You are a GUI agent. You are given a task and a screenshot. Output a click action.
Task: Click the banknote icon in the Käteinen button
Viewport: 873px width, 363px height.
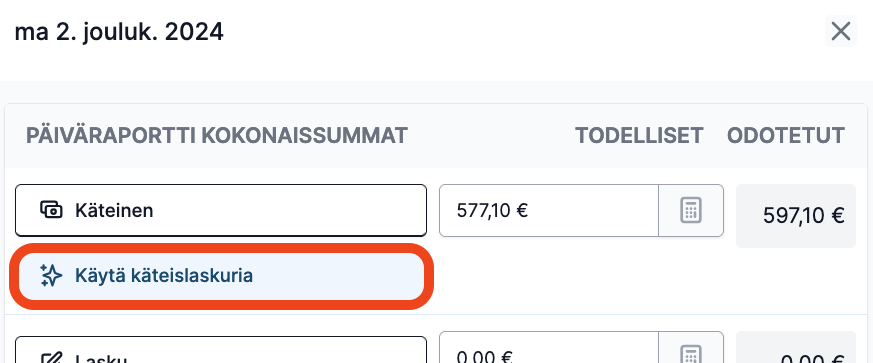[51, 210]
